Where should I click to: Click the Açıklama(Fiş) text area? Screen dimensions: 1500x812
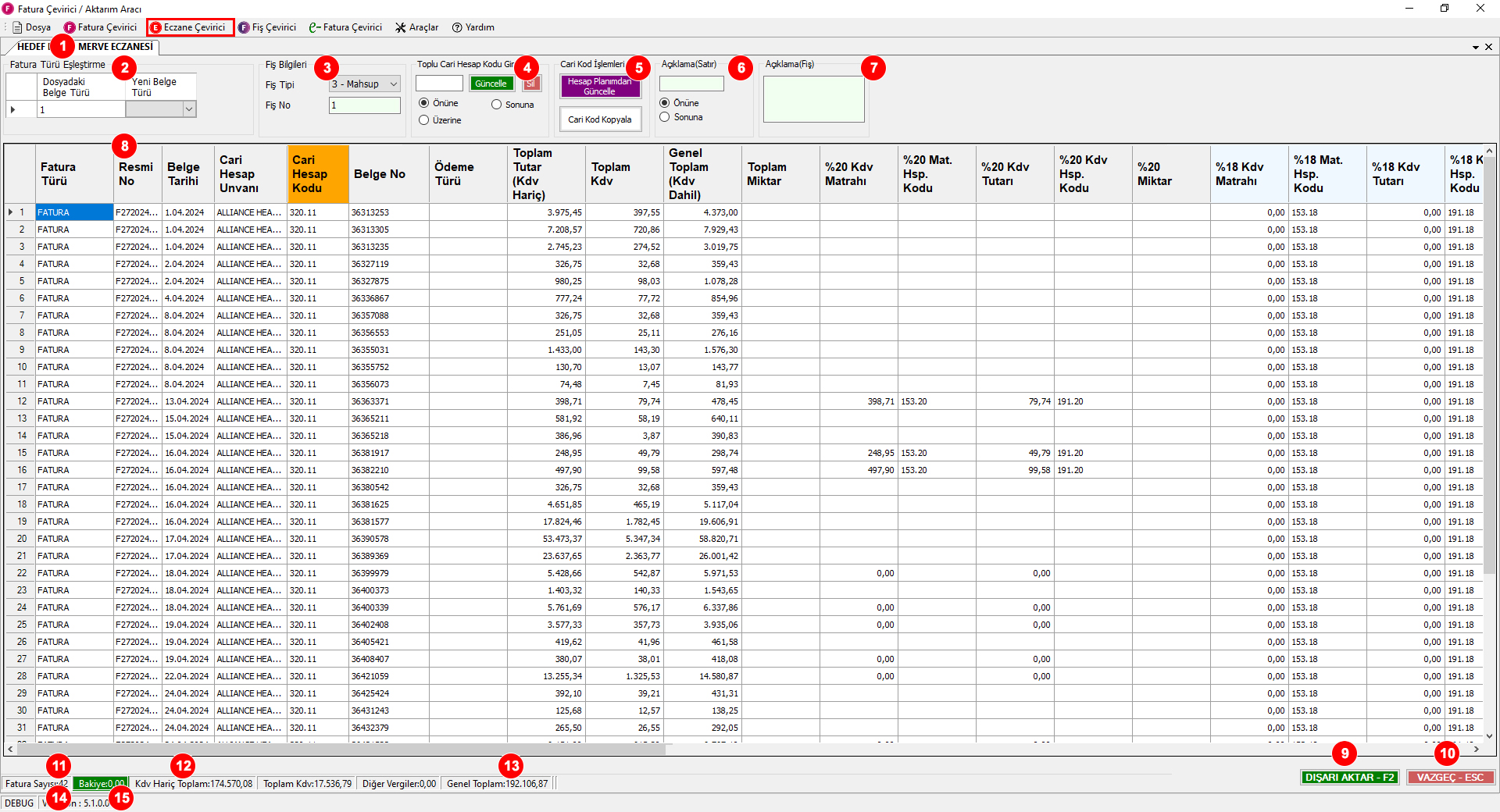(x=813, y=99)
